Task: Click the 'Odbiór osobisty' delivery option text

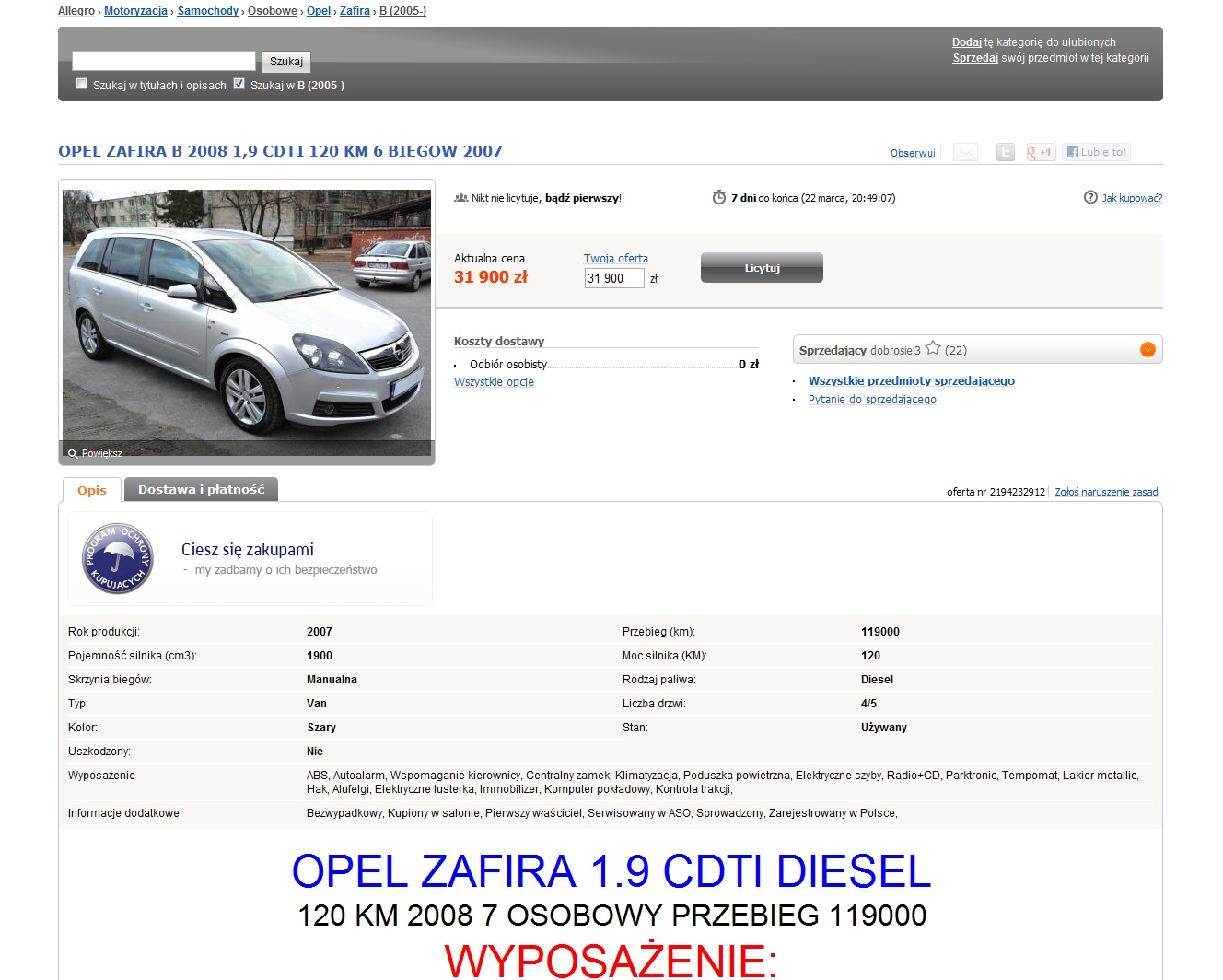Action: coord(508,365)
